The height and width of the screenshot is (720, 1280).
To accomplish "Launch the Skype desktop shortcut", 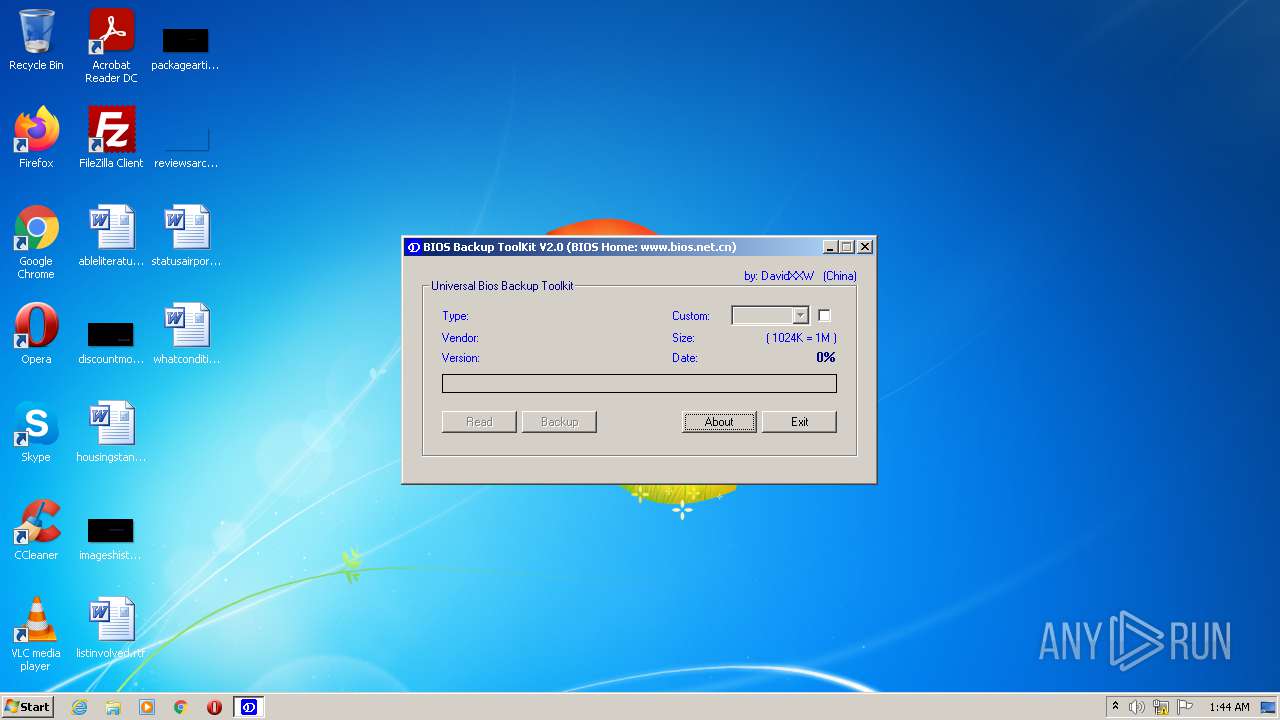I will click(36, 432).
